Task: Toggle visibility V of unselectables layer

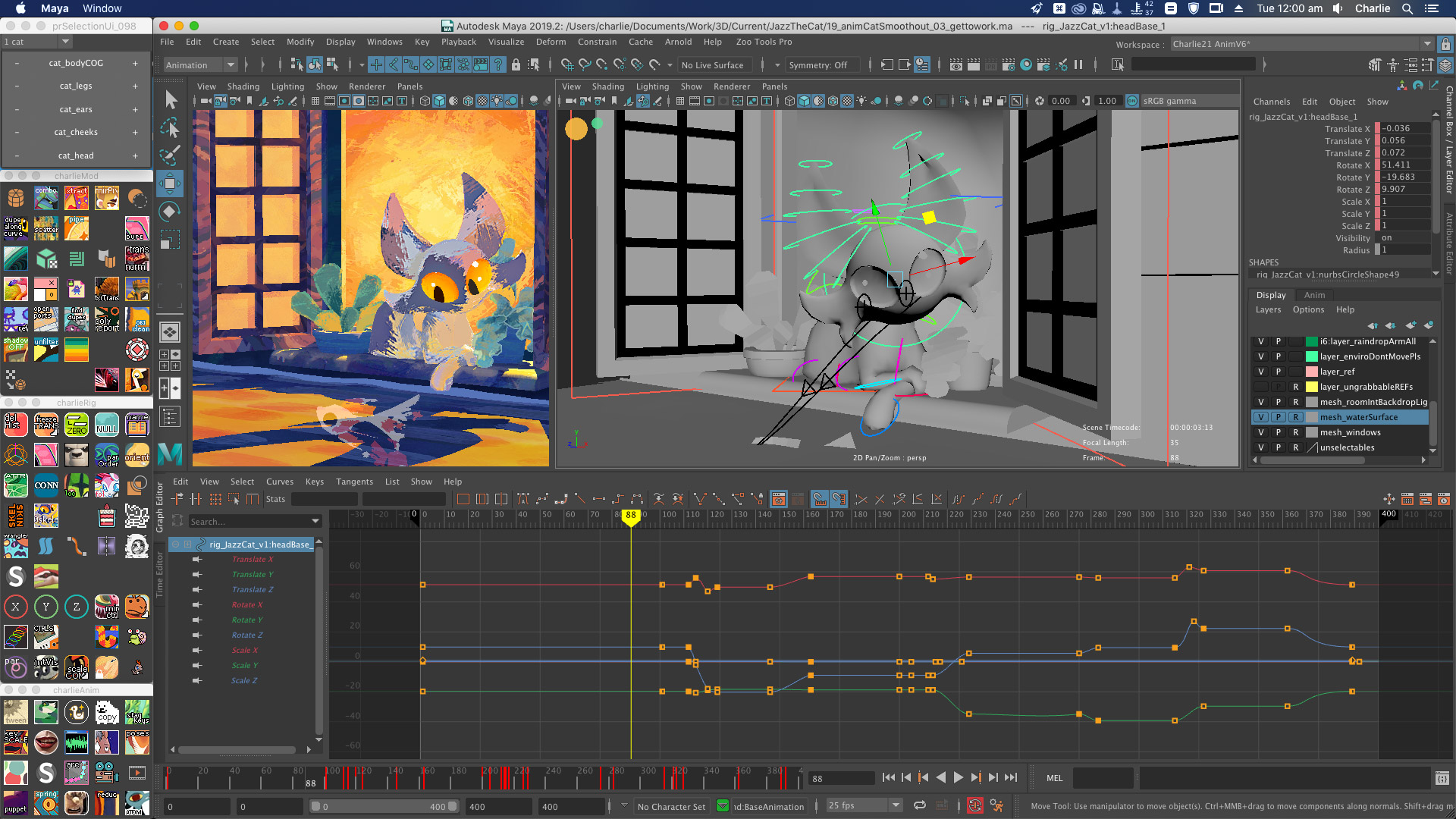Action: tap(1261, 447)
